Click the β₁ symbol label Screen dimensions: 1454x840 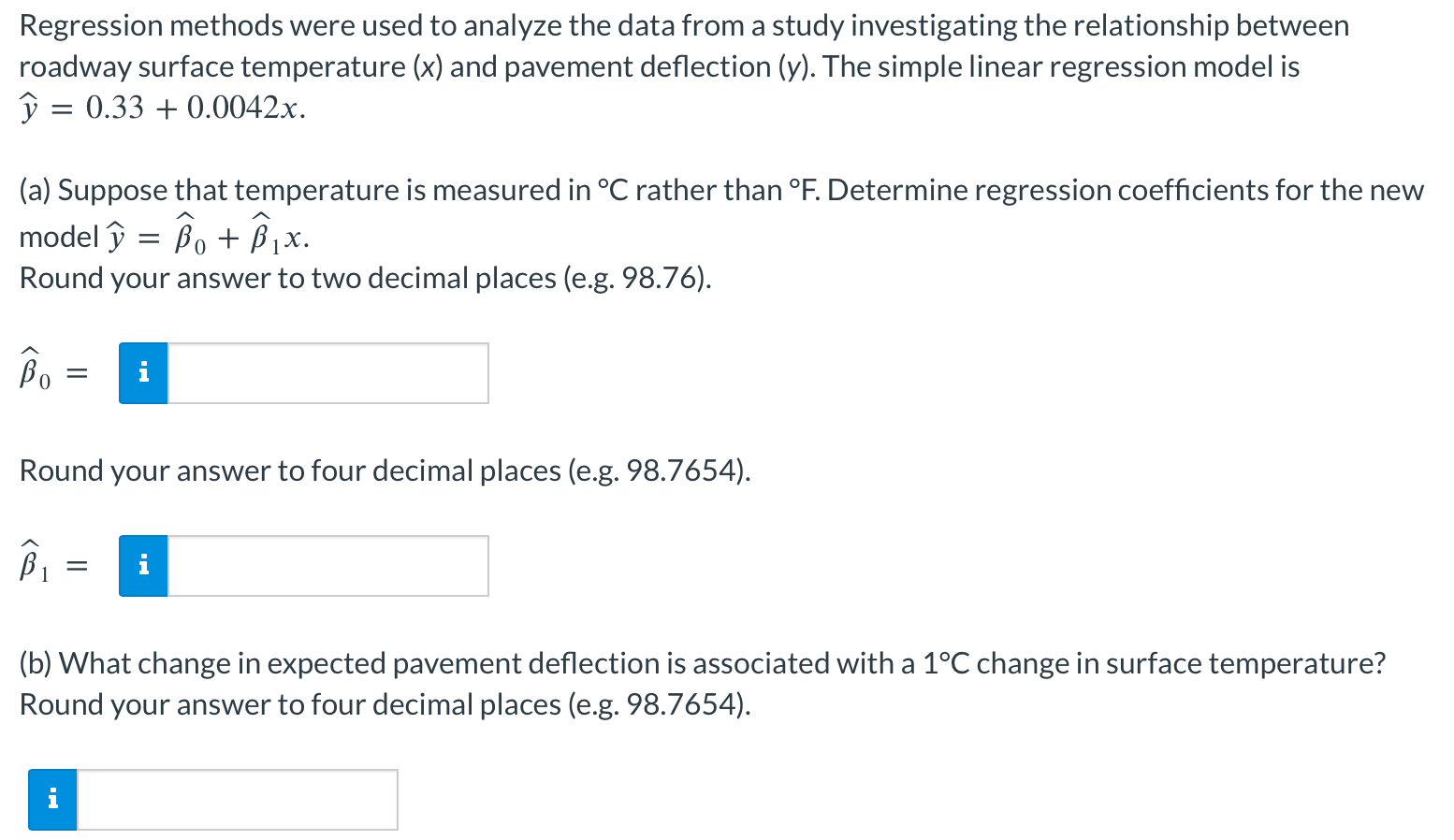[x=31, y=564]
